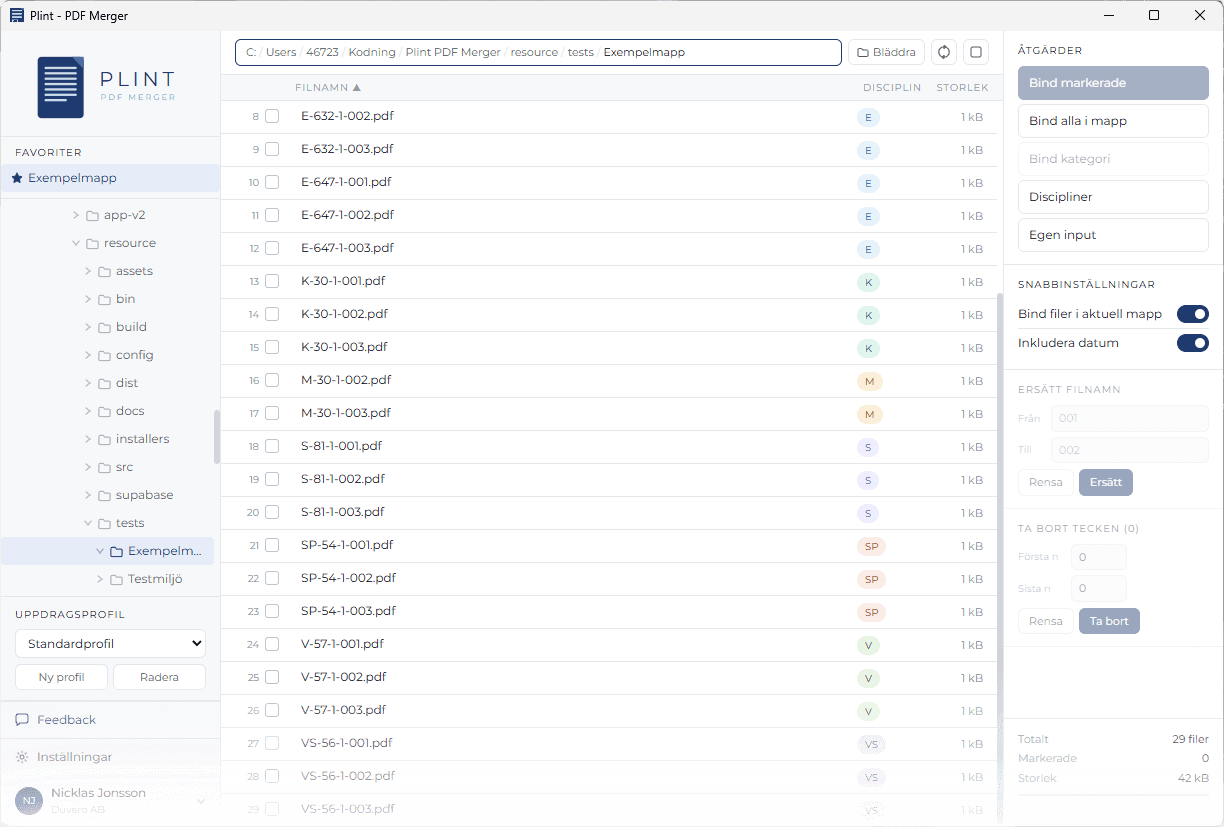Check the box for K-30-1-001.pdf
This screenshot has width=1224, height=827.
[272, 282]
